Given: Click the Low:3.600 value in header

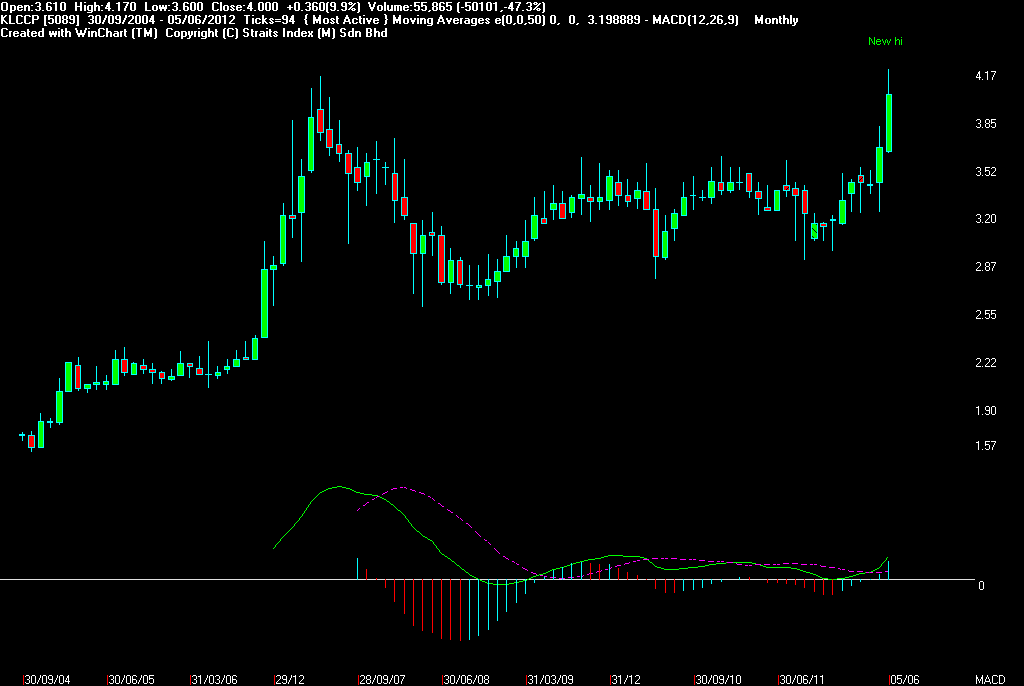Looking at the screenshot, I should click(174, 7).
